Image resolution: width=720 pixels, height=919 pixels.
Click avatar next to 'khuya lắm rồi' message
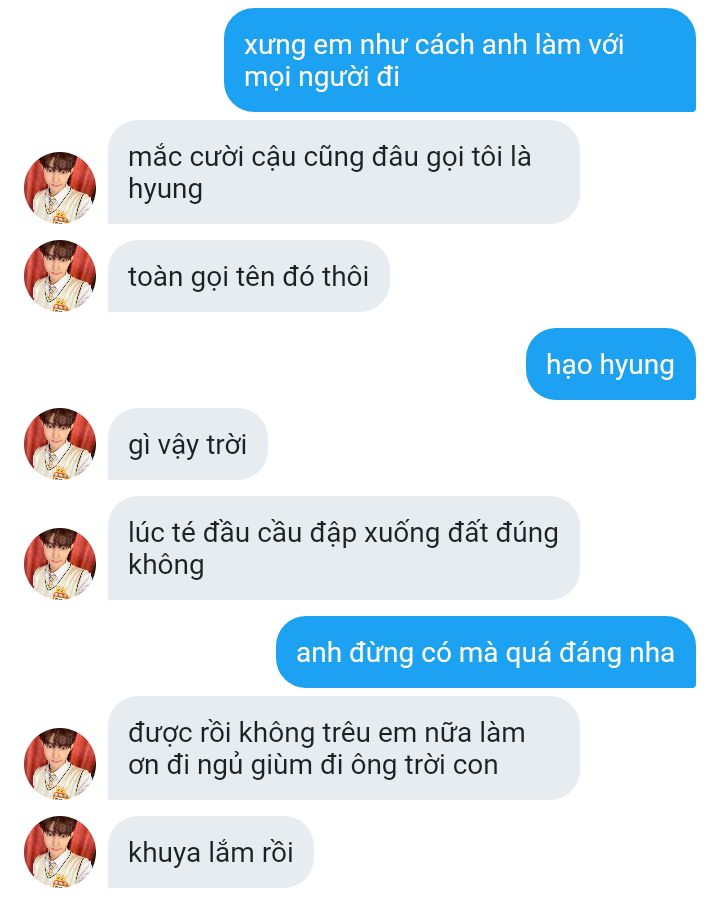coord(60,852)
